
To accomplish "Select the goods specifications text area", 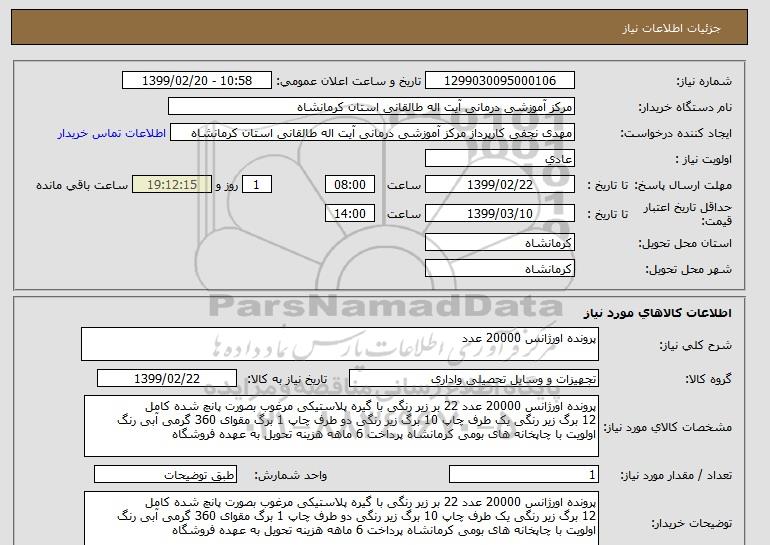I will click(341, 426).
